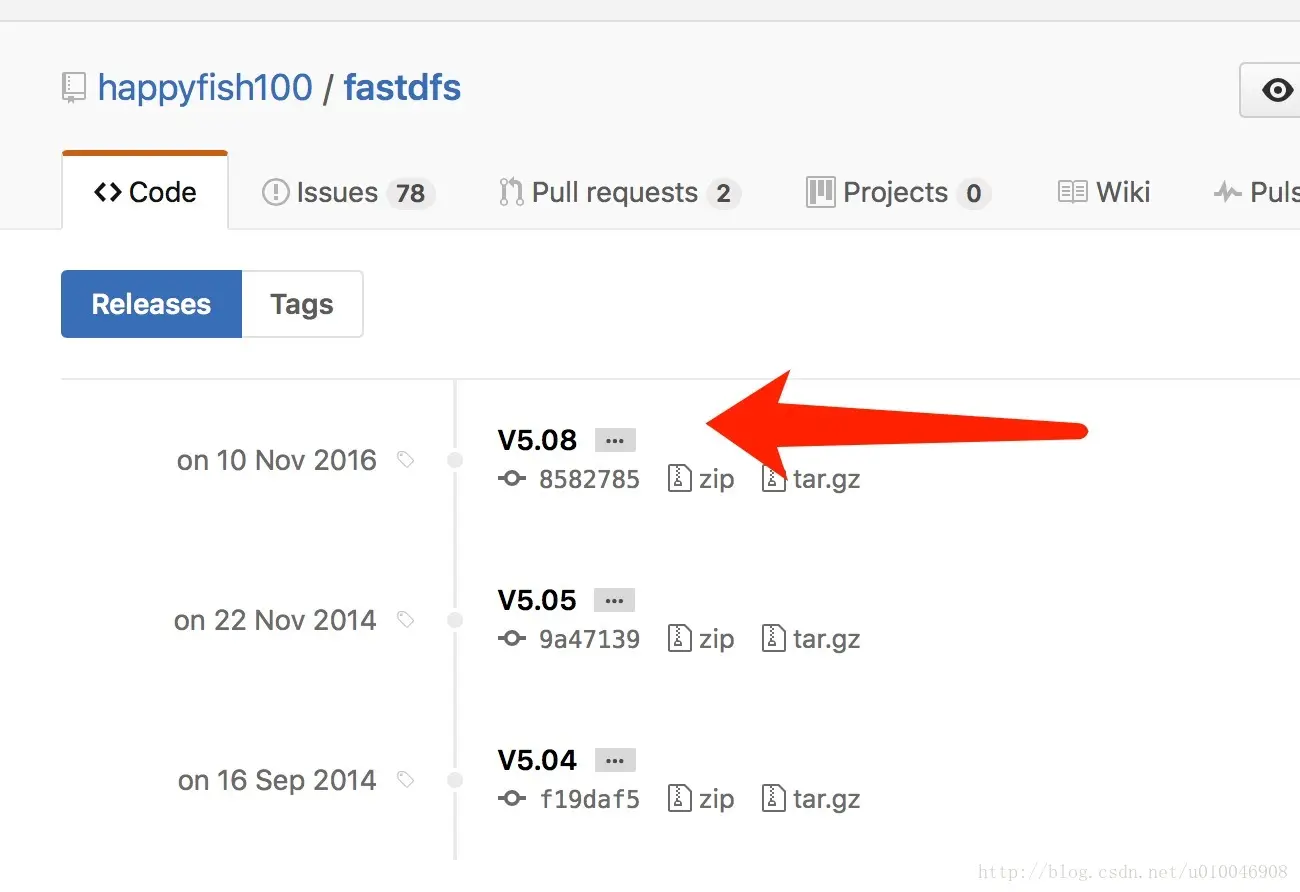Expand the V5.04 ellipsis details
1300x892 pixels.
pyautogui.click(x=615, y=760)
